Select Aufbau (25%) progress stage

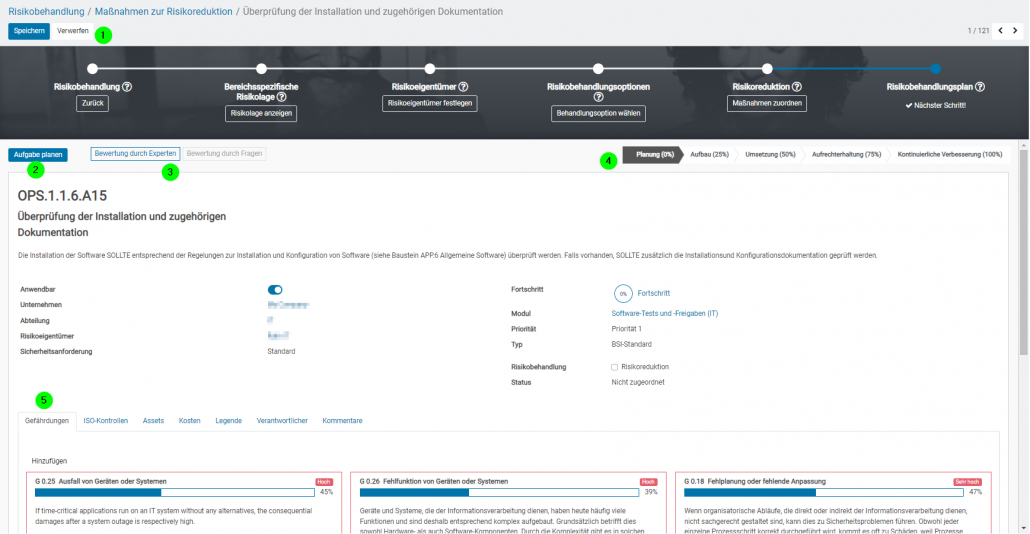pyautogui.click(x=709, y=154)
